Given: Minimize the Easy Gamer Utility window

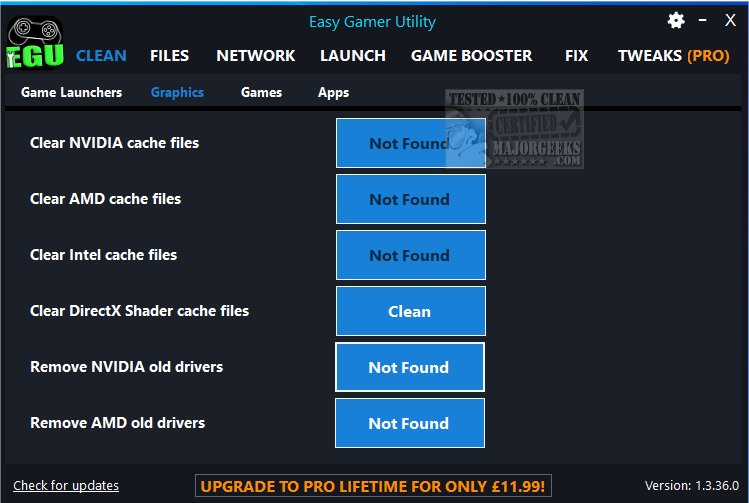Looking at the screenshot, I should tap(703, 20).
